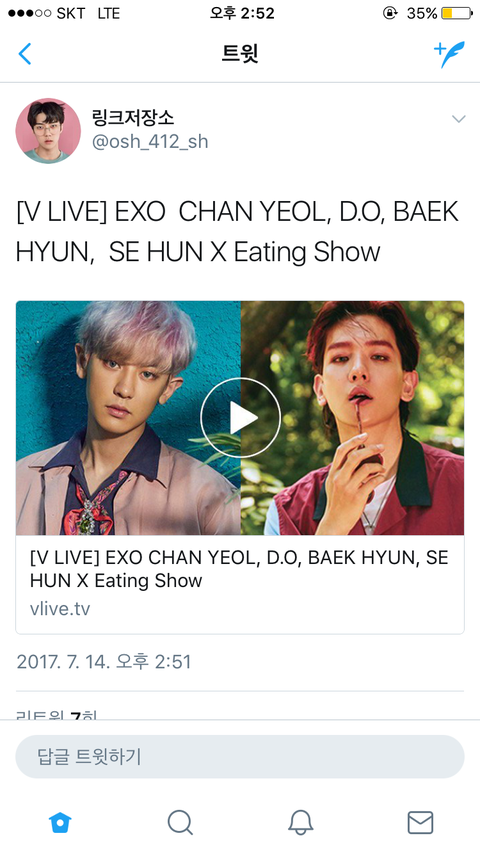Tap the status bar clock

242,13
